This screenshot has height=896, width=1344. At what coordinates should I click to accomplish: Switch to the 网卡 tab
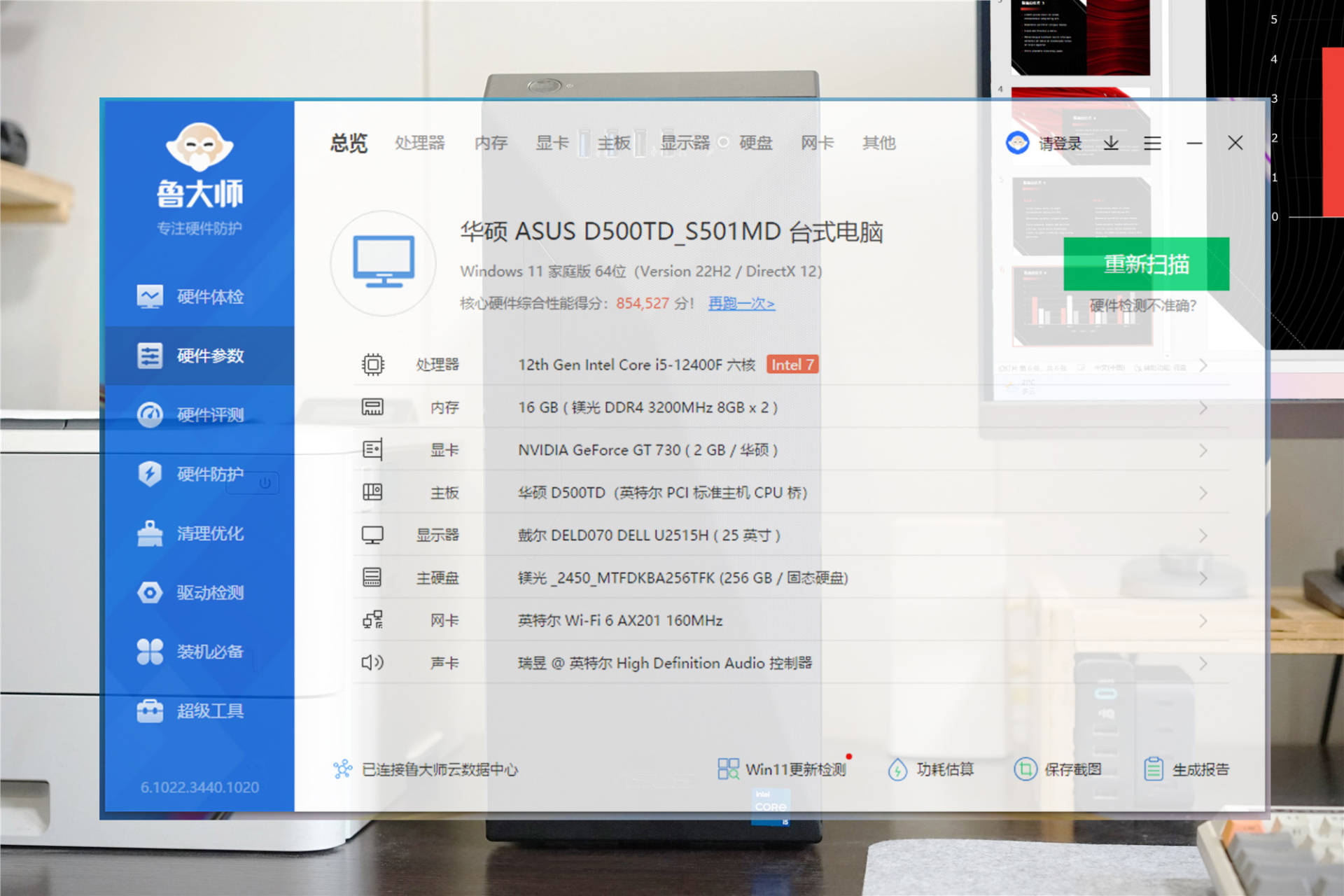[x=818, y=143]
